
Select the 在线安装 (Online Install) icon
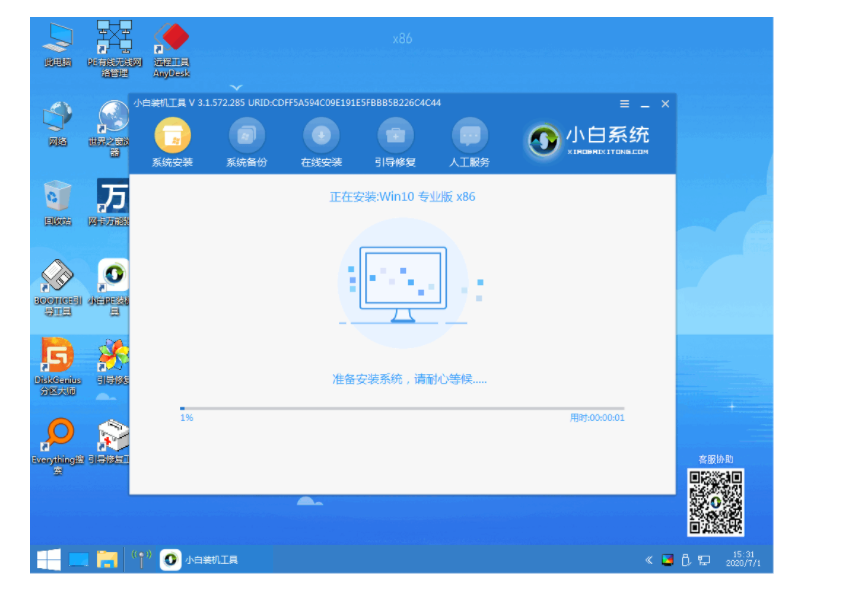[321, 141]
